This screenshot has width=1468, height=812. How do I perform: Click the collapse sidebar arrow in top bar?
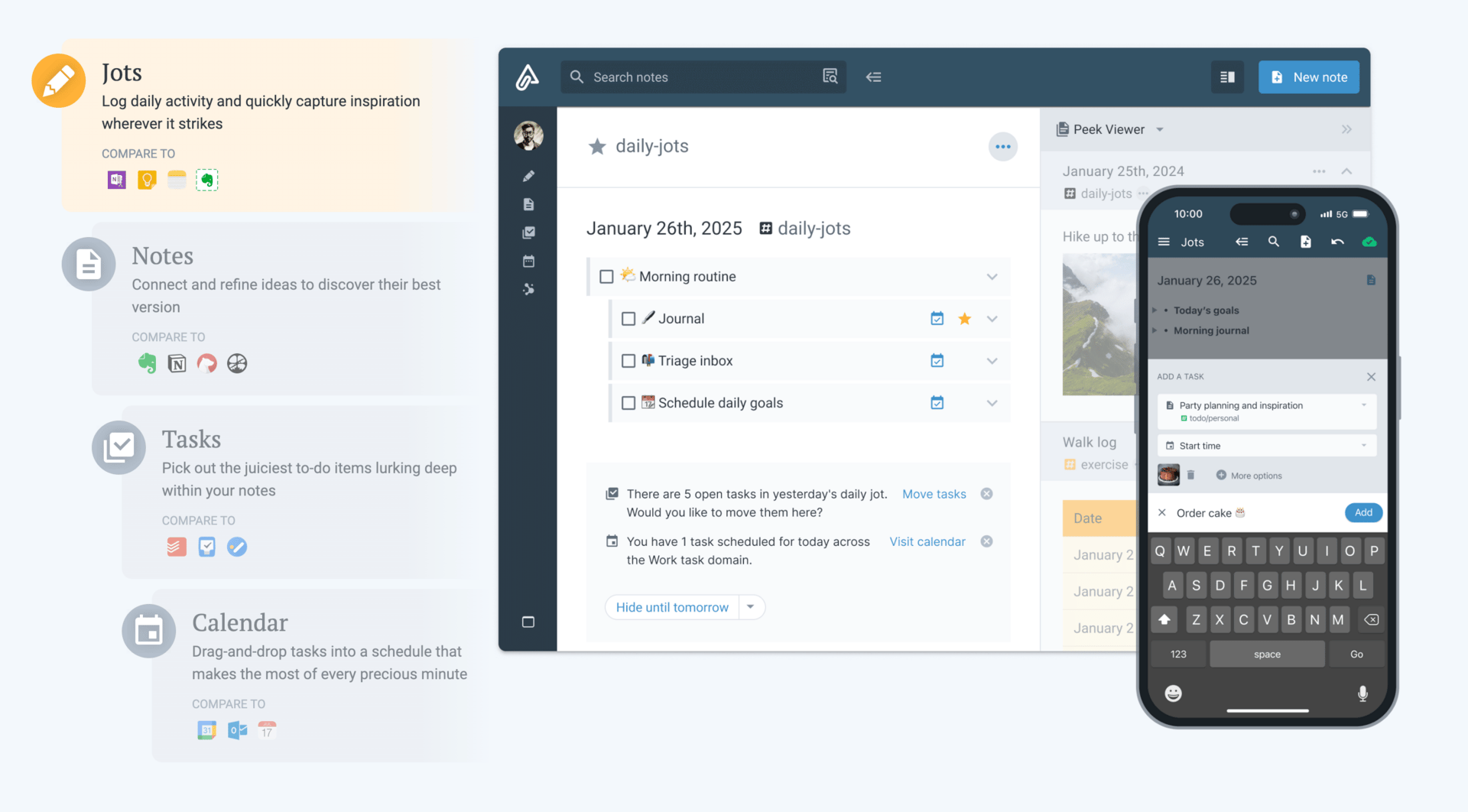click(873, 76)
